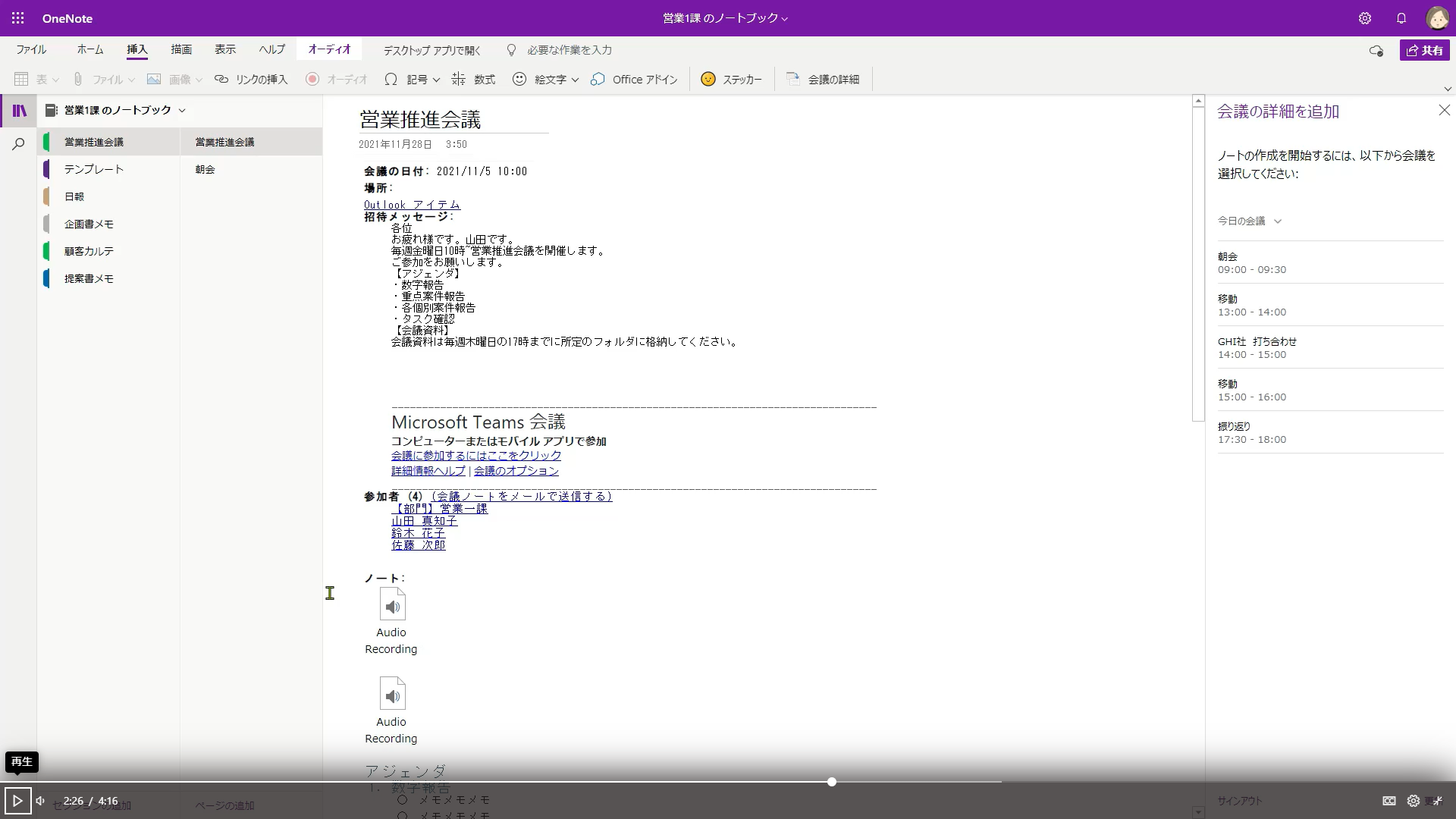Screen dimensions: 1456x819
Task: Open search in the left sidebar
Action: (18, 143)
